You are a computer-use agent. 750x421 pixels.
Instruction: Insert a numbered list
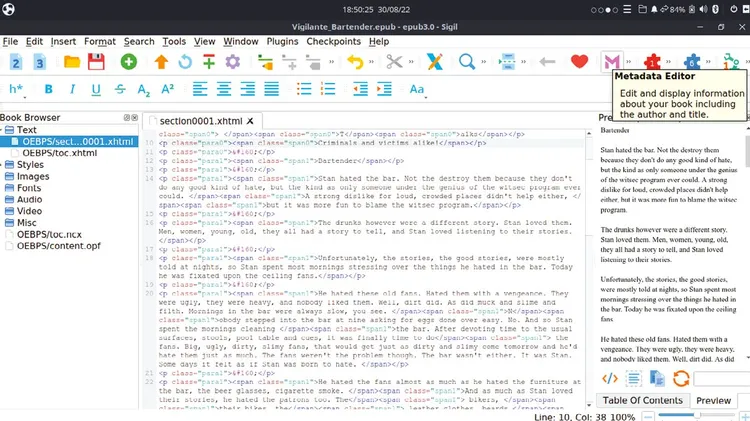pyautogui.click(x=328, y=89)
